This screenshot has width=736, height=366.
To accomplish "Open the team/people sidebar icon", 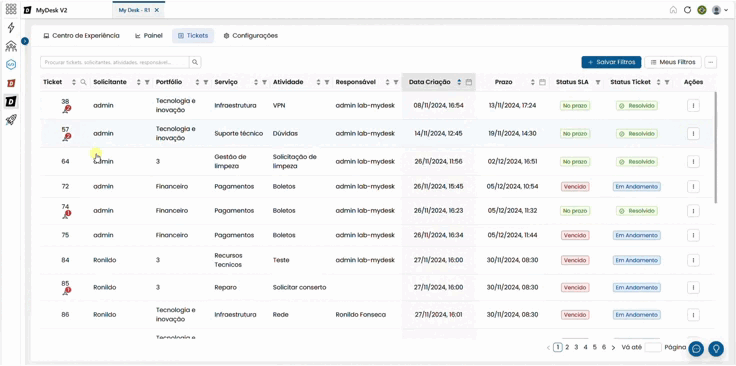I will pos(11,46).
